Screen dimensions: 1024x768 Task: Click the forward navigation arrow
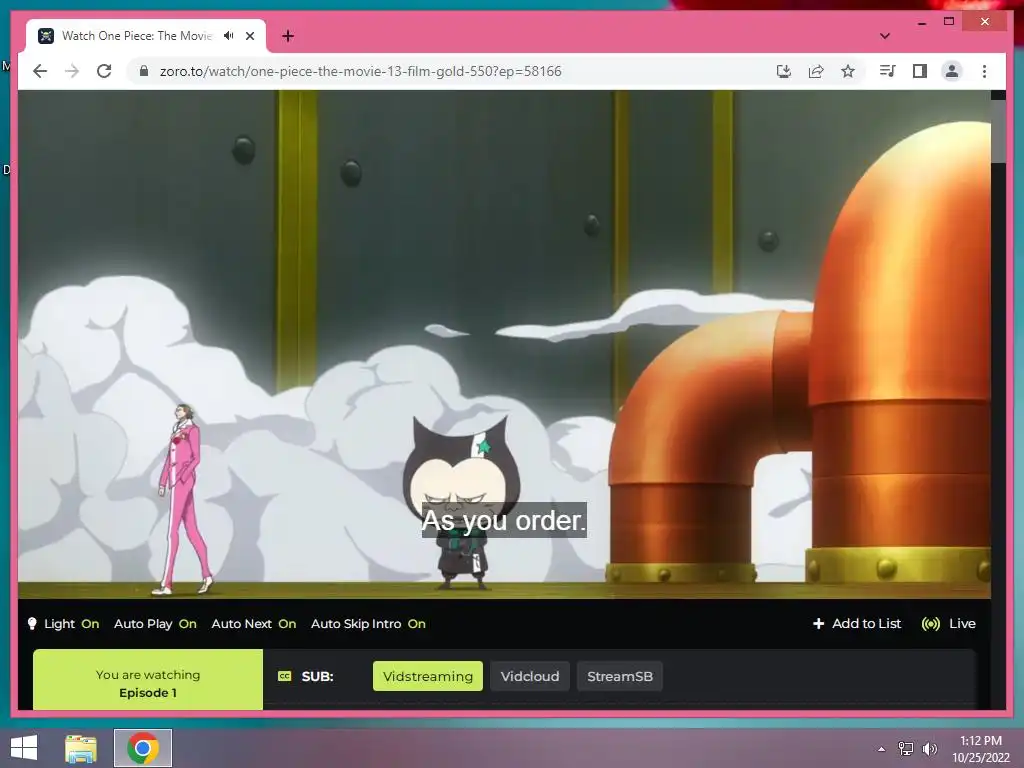(x=72, y=71)
